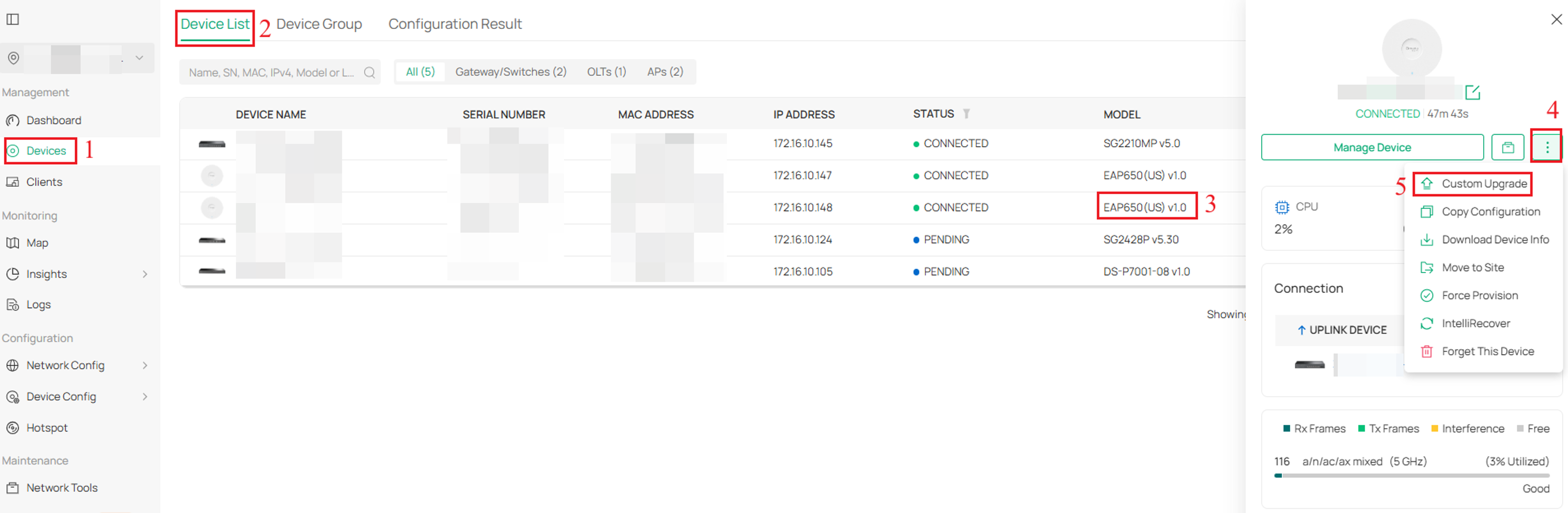Edit the device name pencil icon
This screenshot has width=1568, height=513.
1472,93
